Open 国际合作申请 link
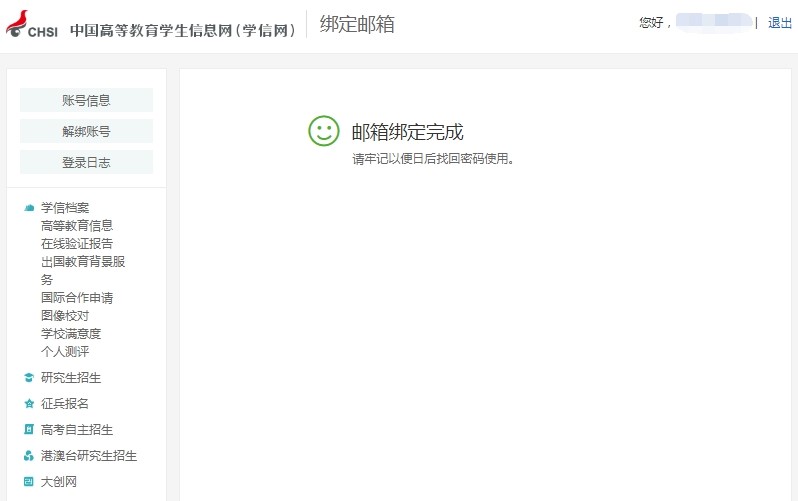Screen dimensions: 798x501 (77, 298)
